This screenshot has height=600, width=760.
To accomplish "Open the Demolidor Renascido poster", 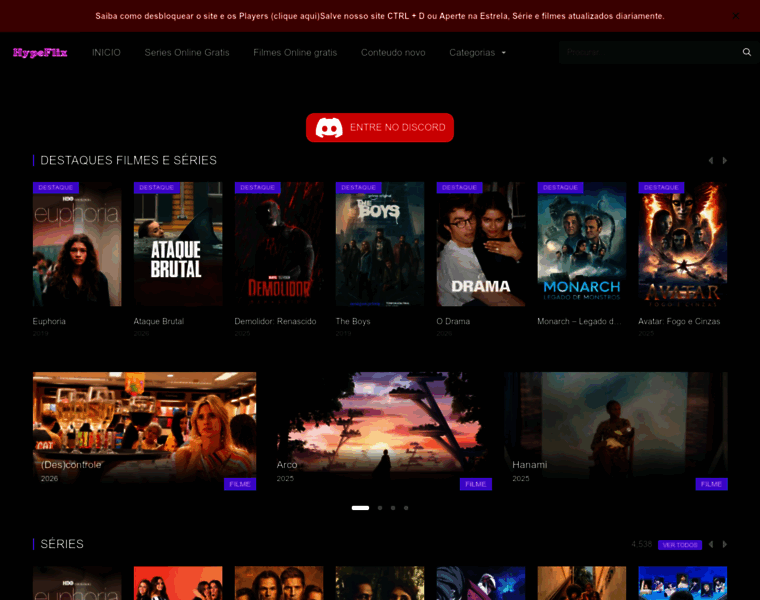I will [279, 244].
